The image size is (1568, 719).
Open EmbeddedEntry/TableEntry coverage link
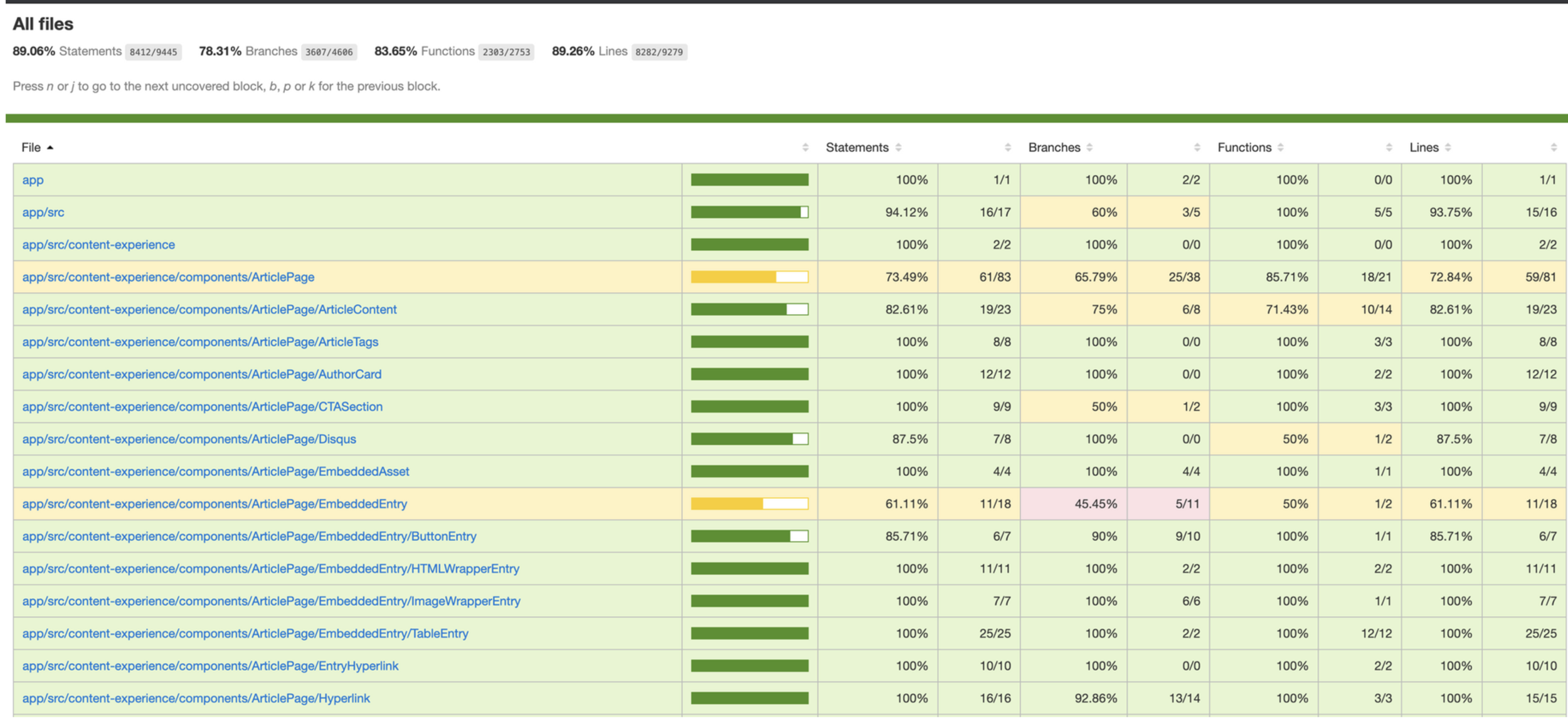point(245,634)
